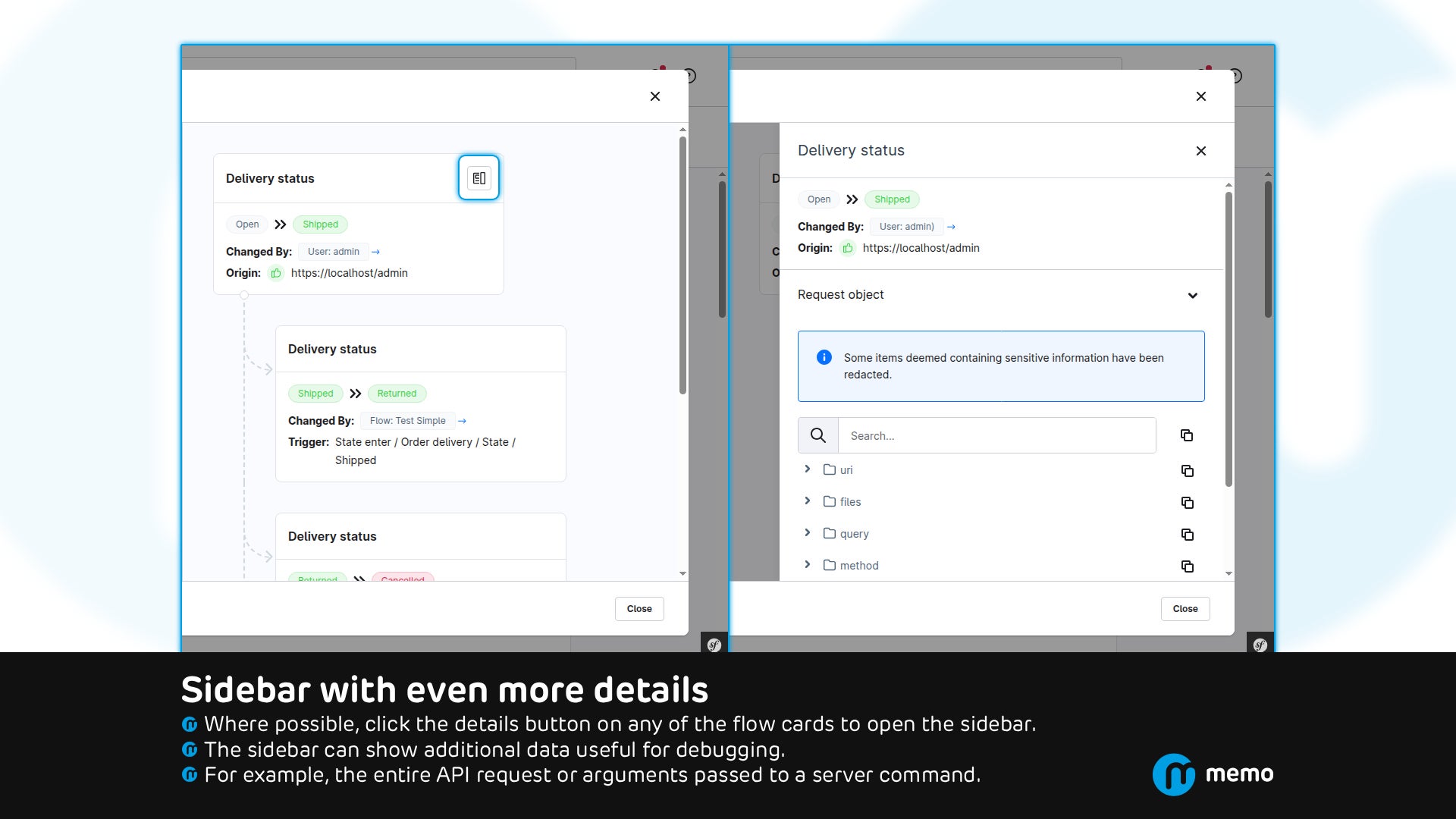Click the User: admin tag in left card

[334, 252]
